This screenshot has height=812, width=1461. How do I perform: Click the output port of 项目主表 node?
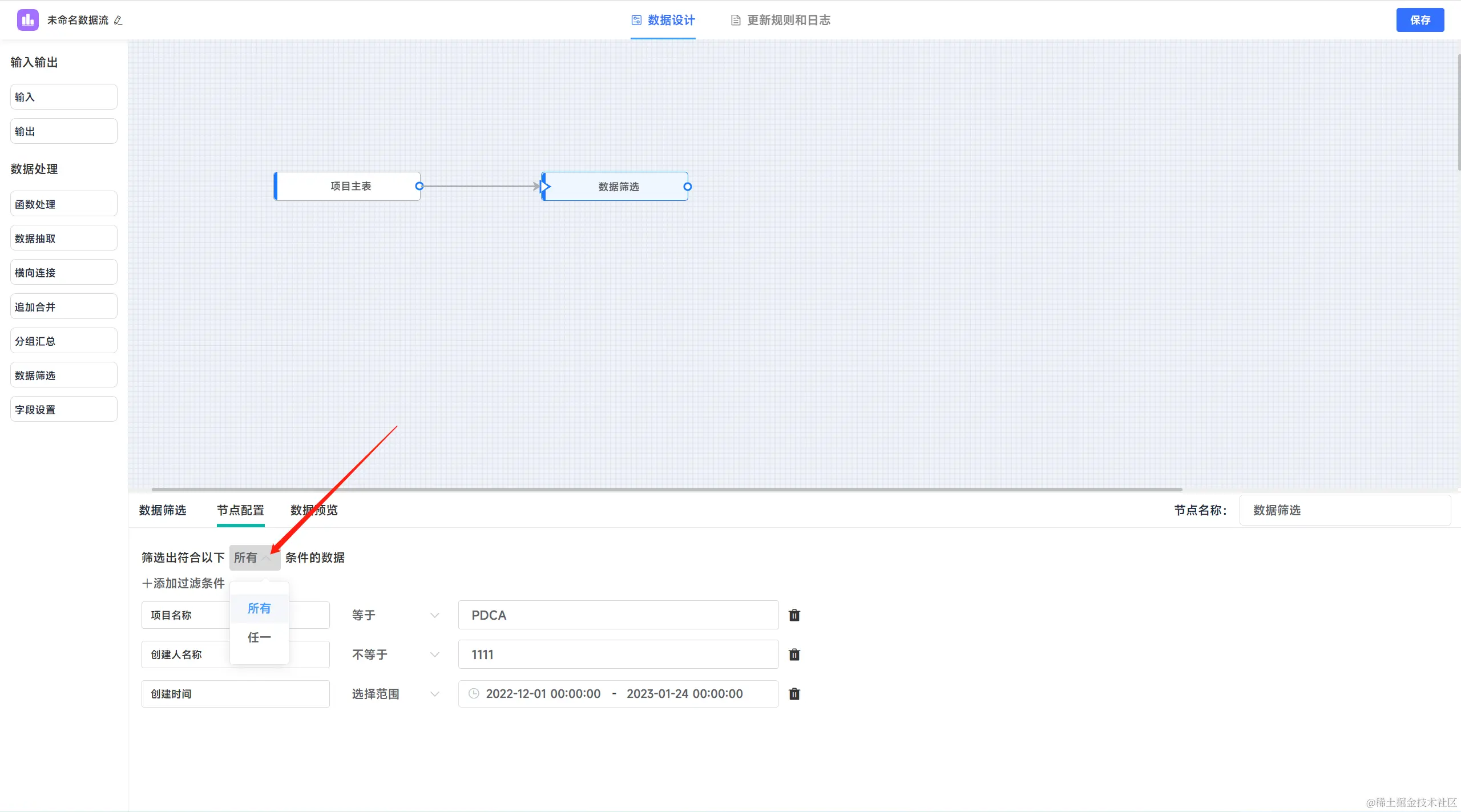pyautogui.click(x=419, y=186)
